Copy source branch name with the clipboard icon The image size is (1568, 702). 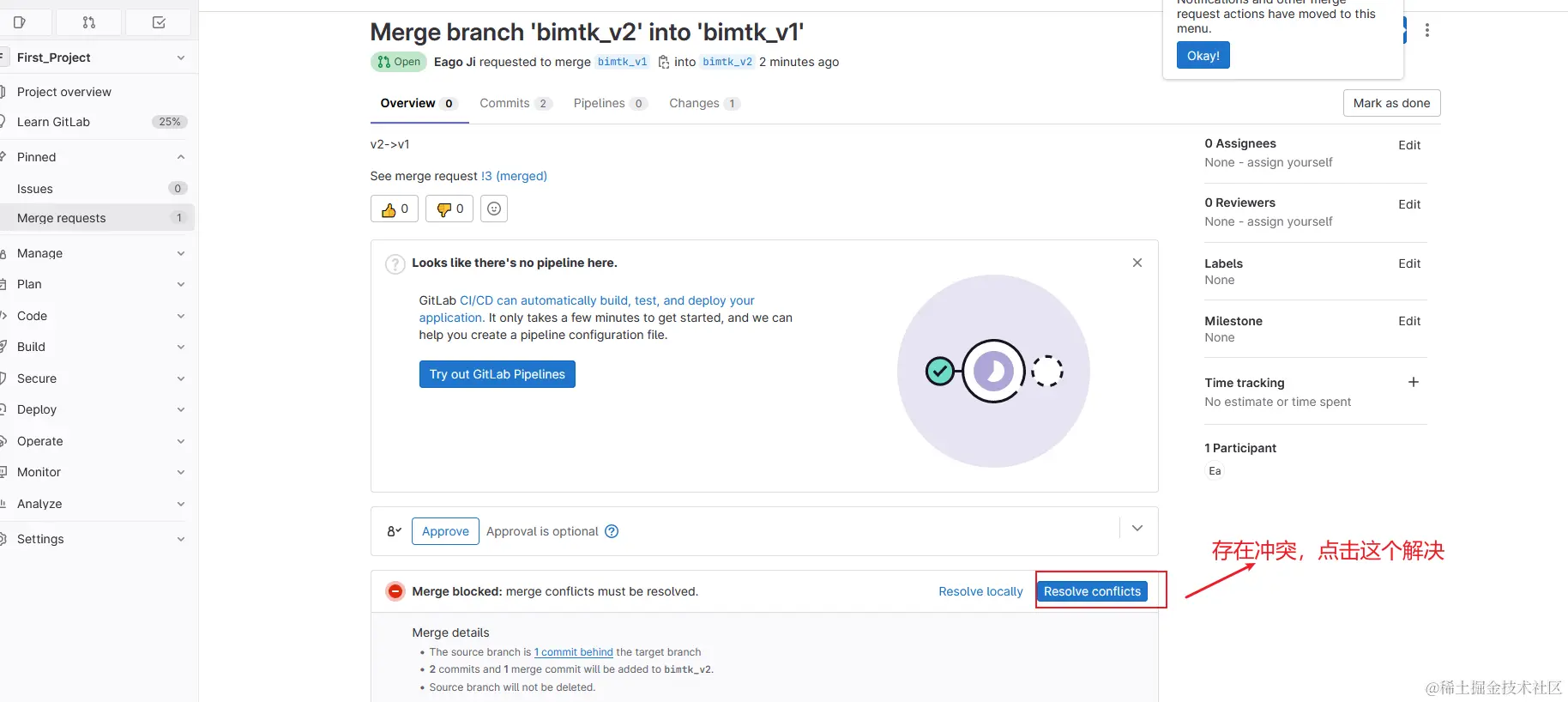663,62
